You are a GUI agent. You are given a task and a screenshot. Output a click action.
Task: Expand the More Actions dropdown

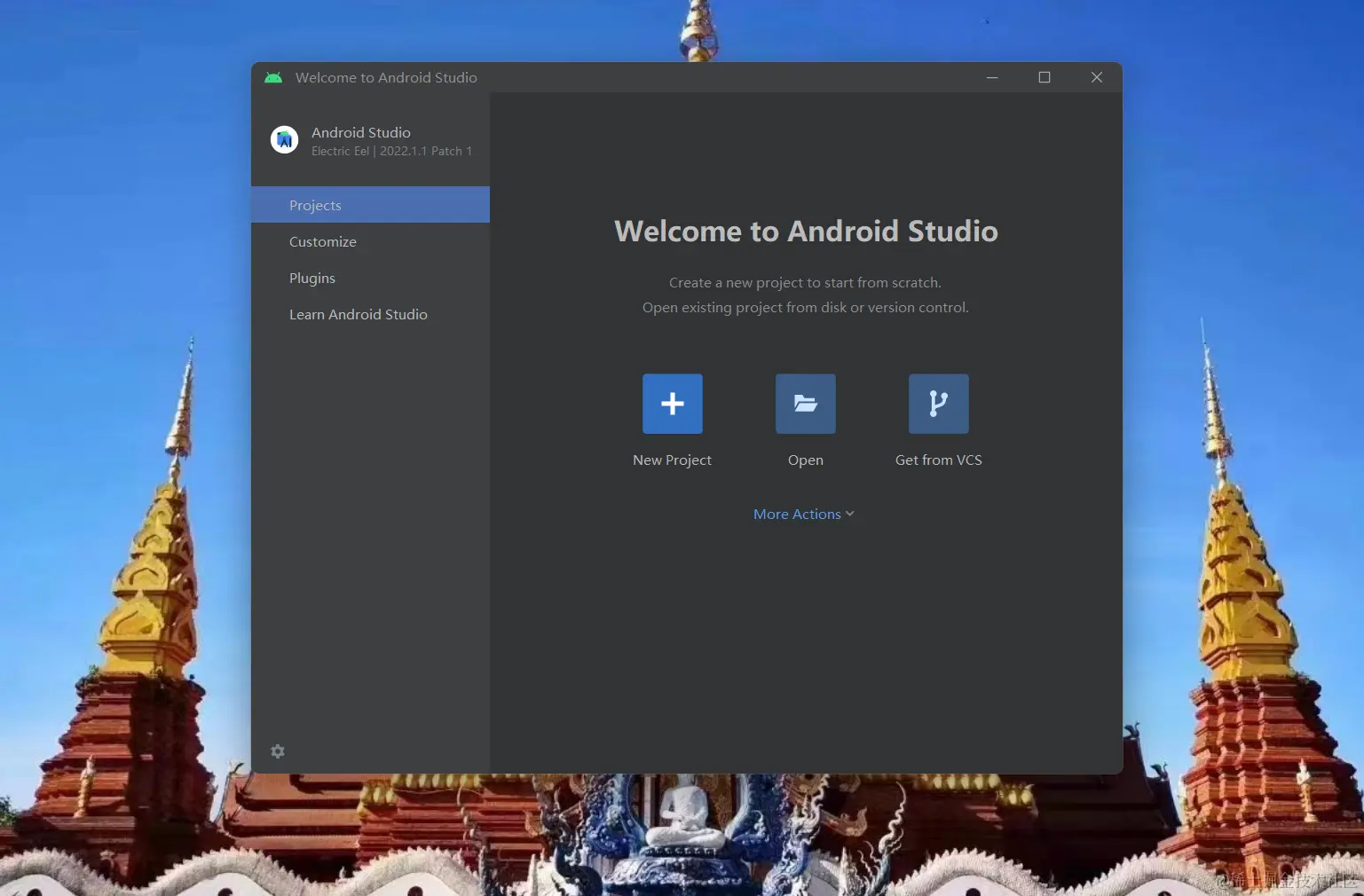[803, 514]
